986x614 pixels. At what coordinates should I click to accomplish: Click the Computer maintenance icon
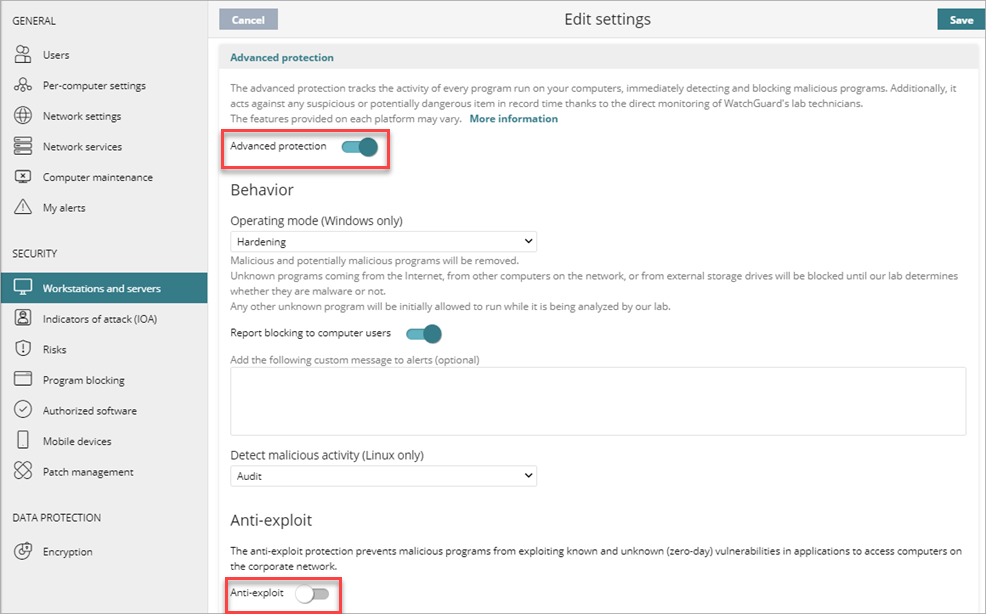(x=23, y=177)
